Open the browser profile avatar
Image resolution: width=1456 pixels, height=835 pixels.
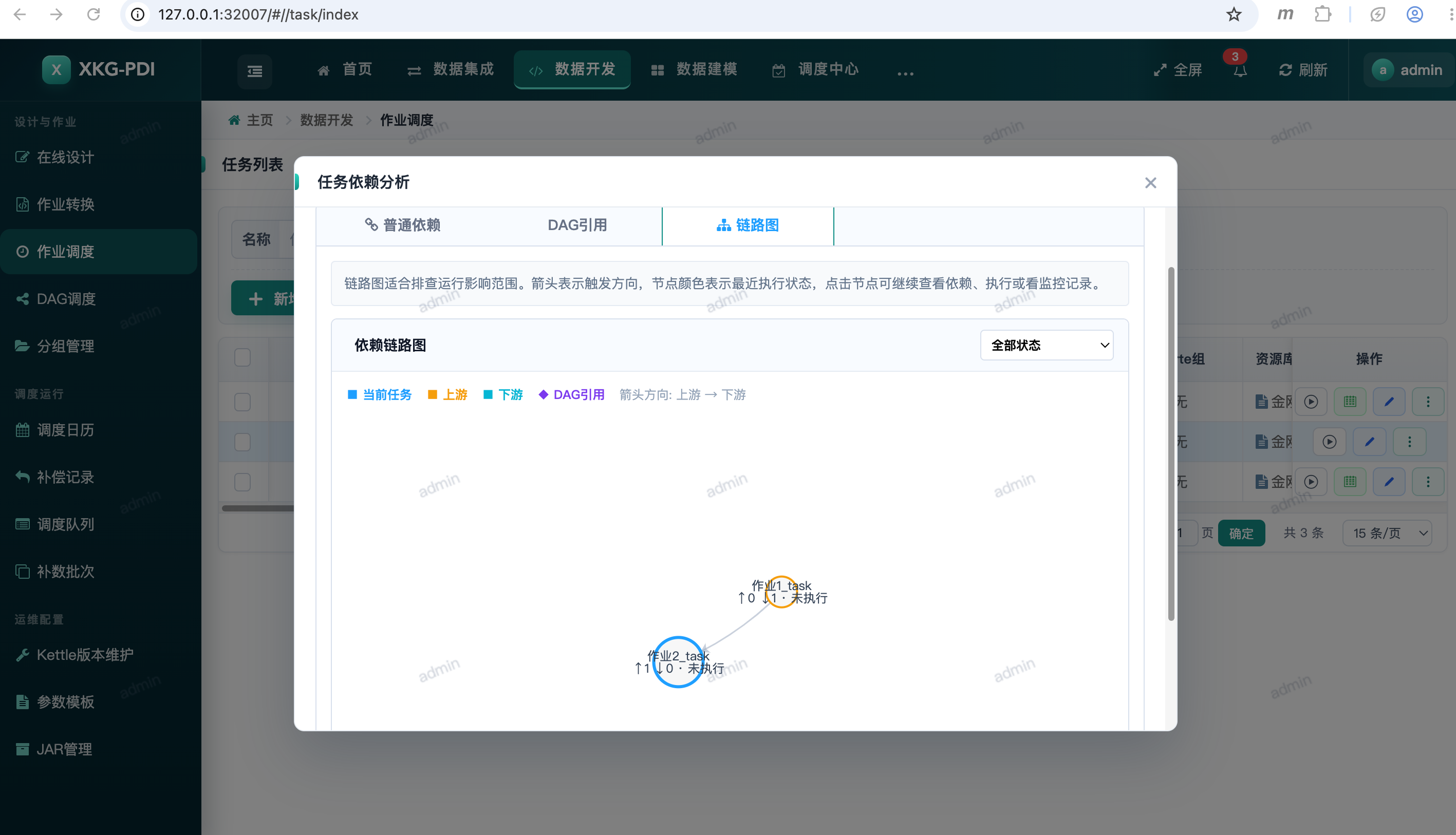(x=1415, y=14)
